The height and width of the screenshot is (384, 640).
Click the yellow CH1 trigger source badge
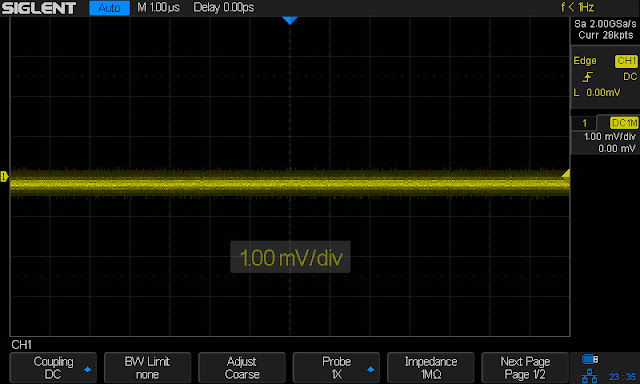[626, 61]
